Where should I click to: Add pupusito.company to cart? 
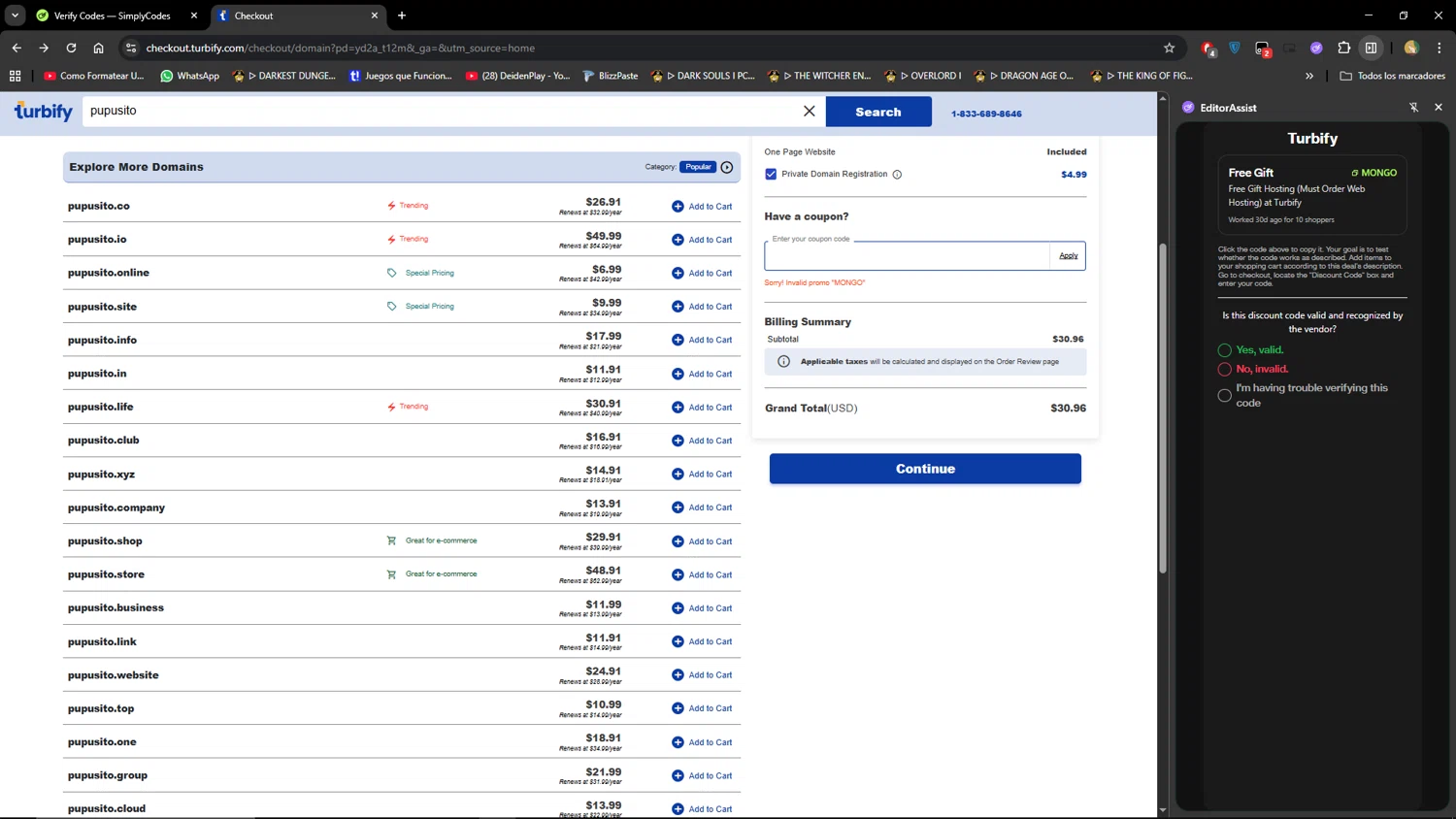[702, 508]
